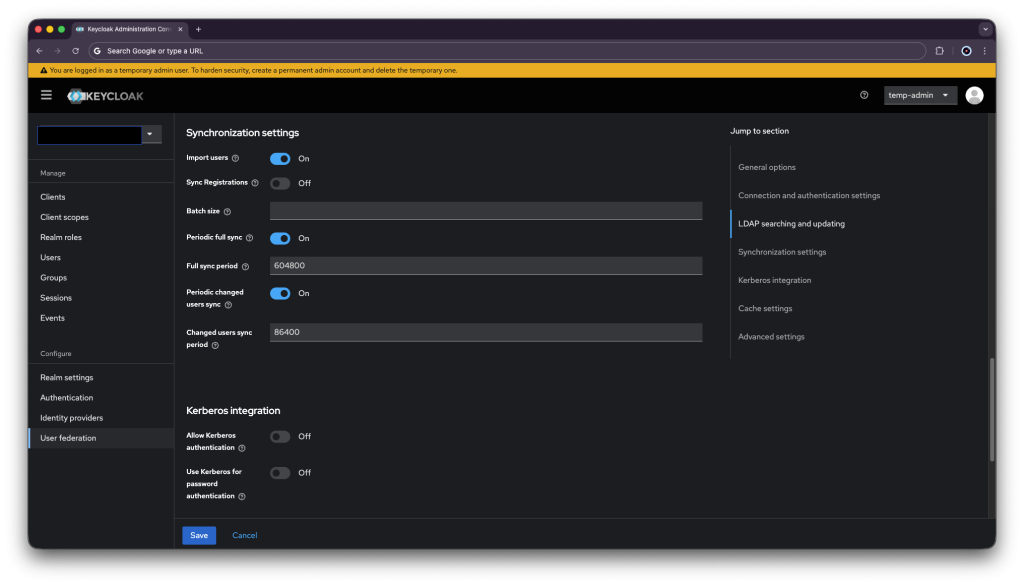The image size is (1024, 586).
Task: Disable the Import users toggle
Action: [280, 158]
